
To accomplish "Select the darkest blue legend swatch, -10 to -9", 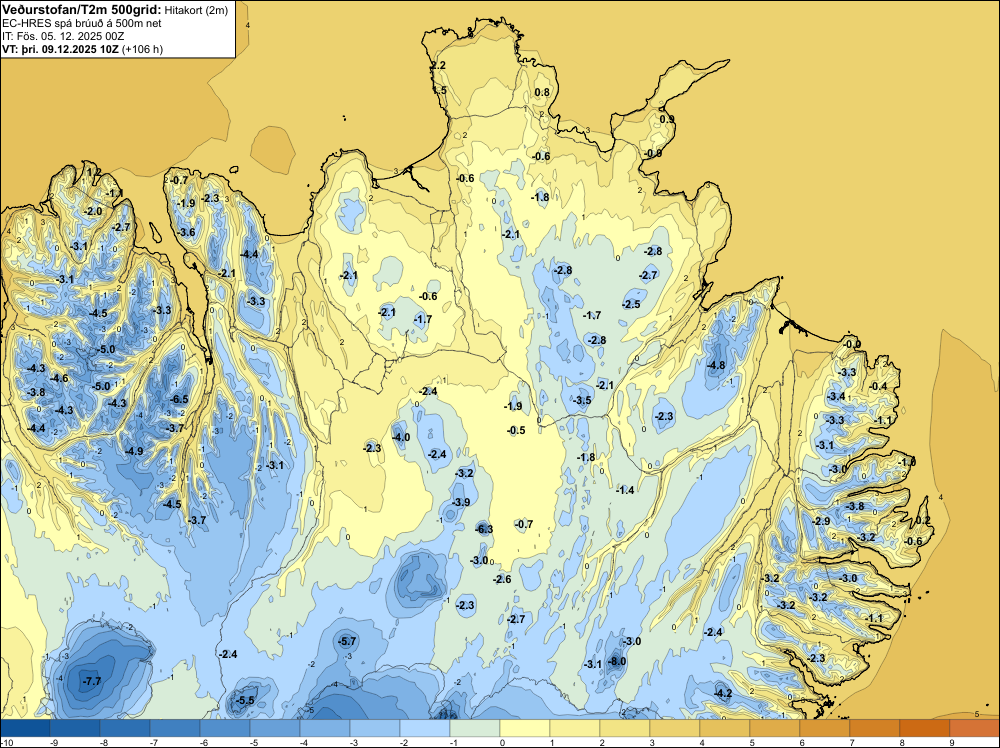I will tap(25, 728).
